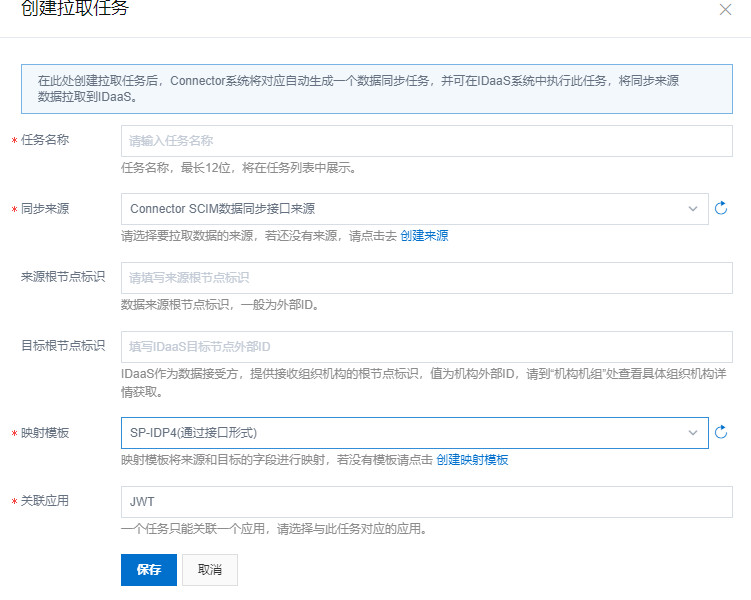This screenshot has height=600, width=751.
Task: Click the 来源根节点标识 input field
Action: point(426,278)
